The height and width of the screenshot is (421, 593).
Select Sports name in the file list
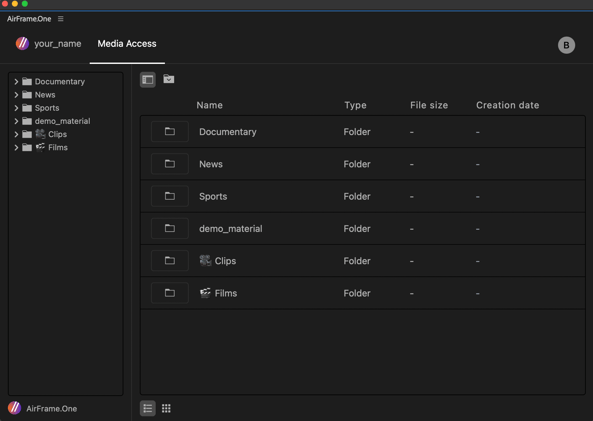click(213, 196)
